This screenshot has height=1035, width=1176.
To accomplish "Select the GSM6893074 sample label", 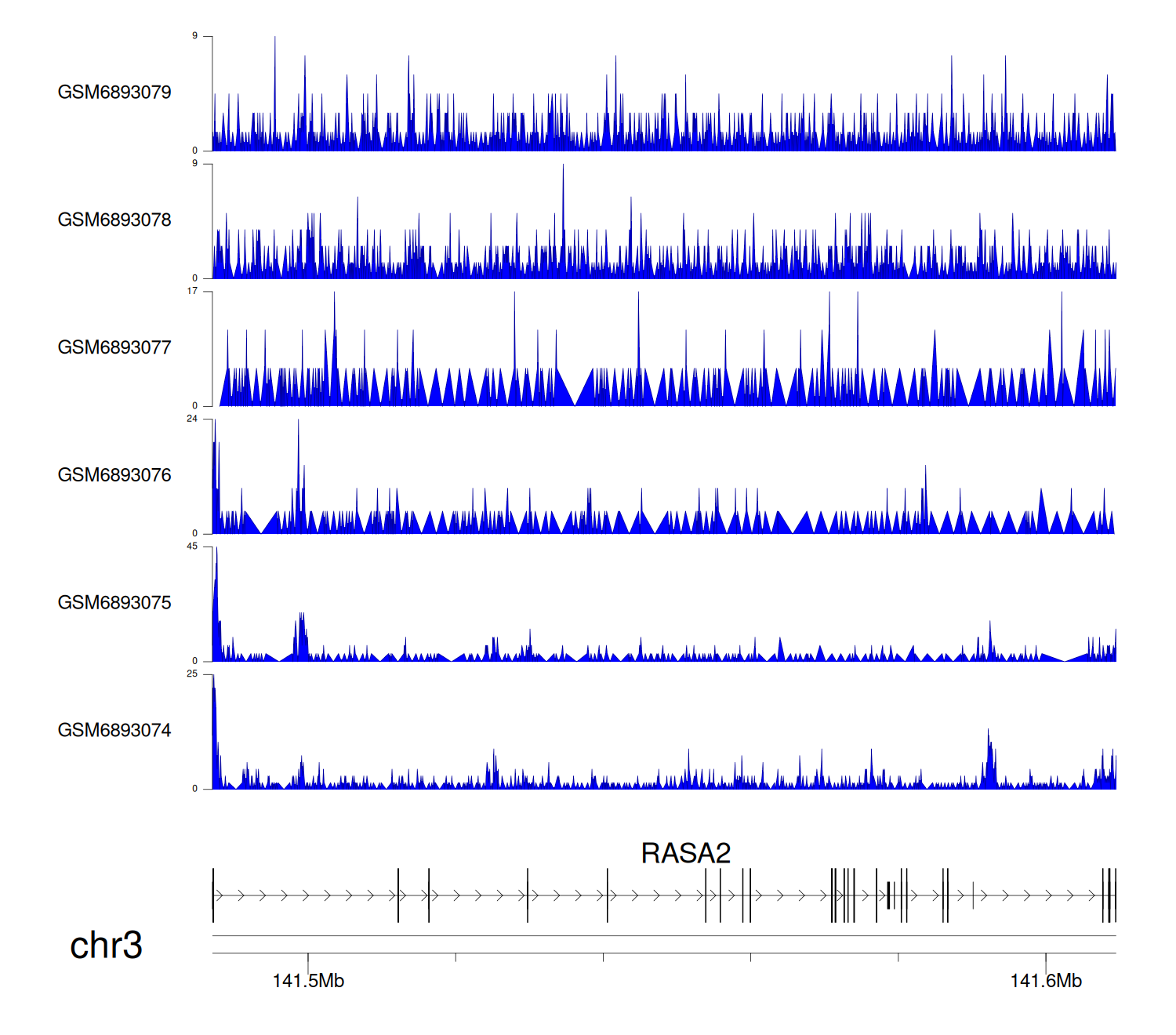I will click(114, 731).
